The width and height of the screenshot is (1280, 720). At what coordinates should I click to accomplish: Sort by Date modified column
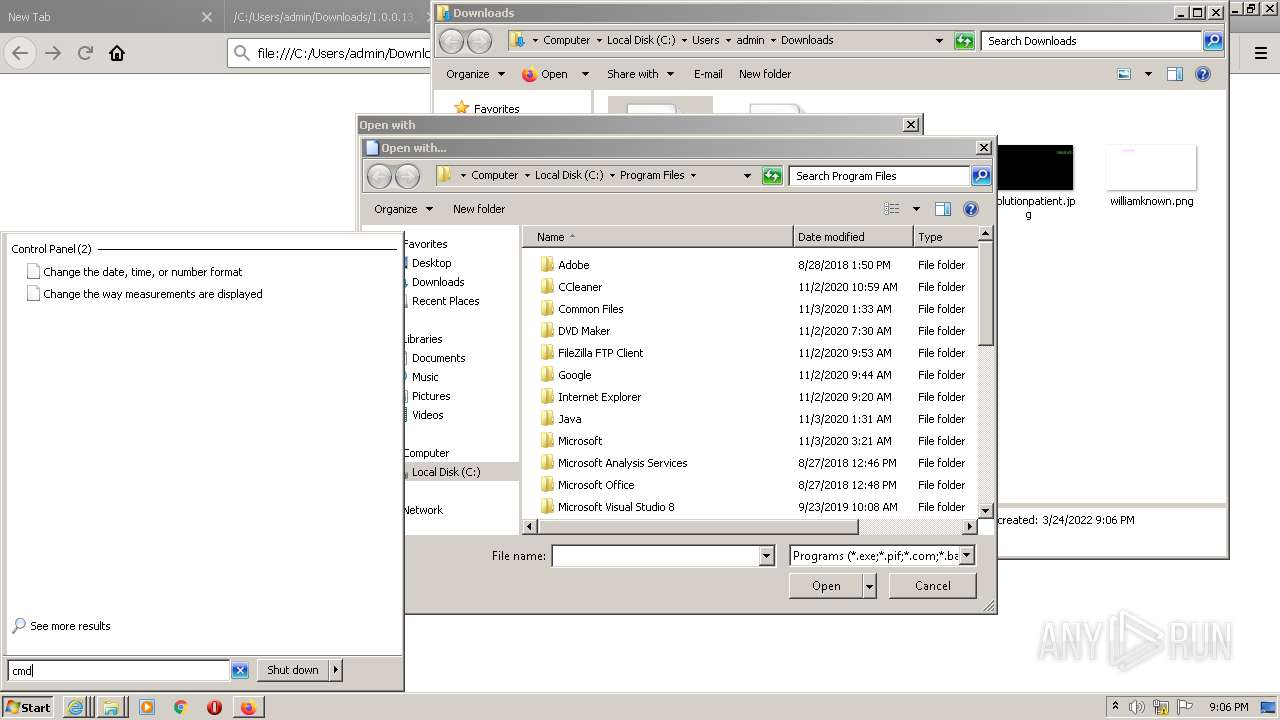[853, 237]
